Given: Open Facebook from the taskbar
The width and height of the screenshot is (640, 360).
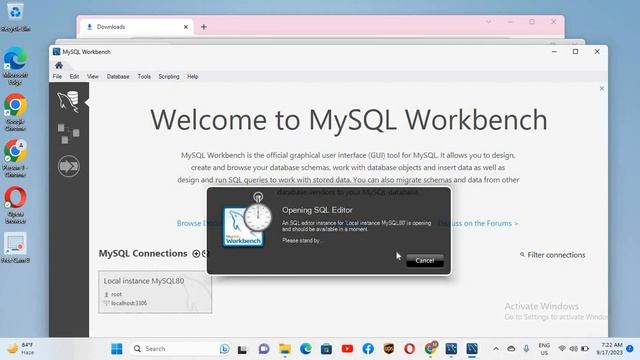Looking at the screenshot, I should 368,349.
